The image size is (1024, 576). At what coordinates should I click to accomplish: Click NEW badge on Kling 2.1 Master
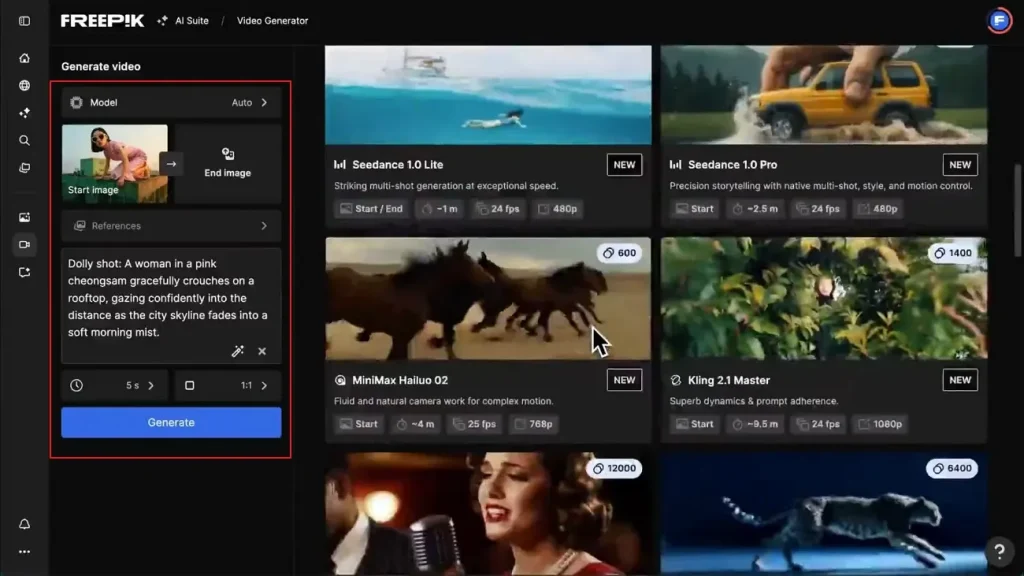pos(960,380)
